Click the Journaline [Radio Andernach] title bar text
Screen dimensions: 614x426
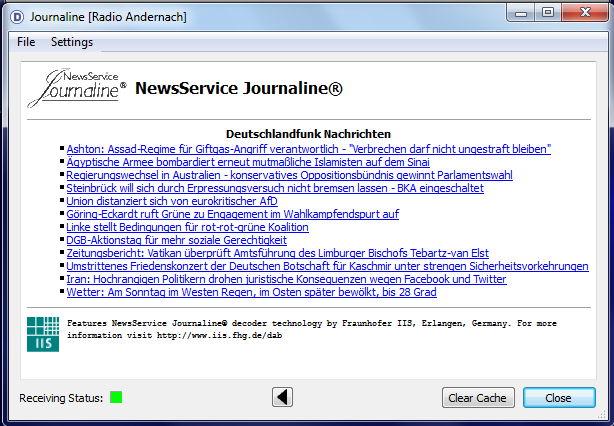pyautogui.click(x=108, y=17)
